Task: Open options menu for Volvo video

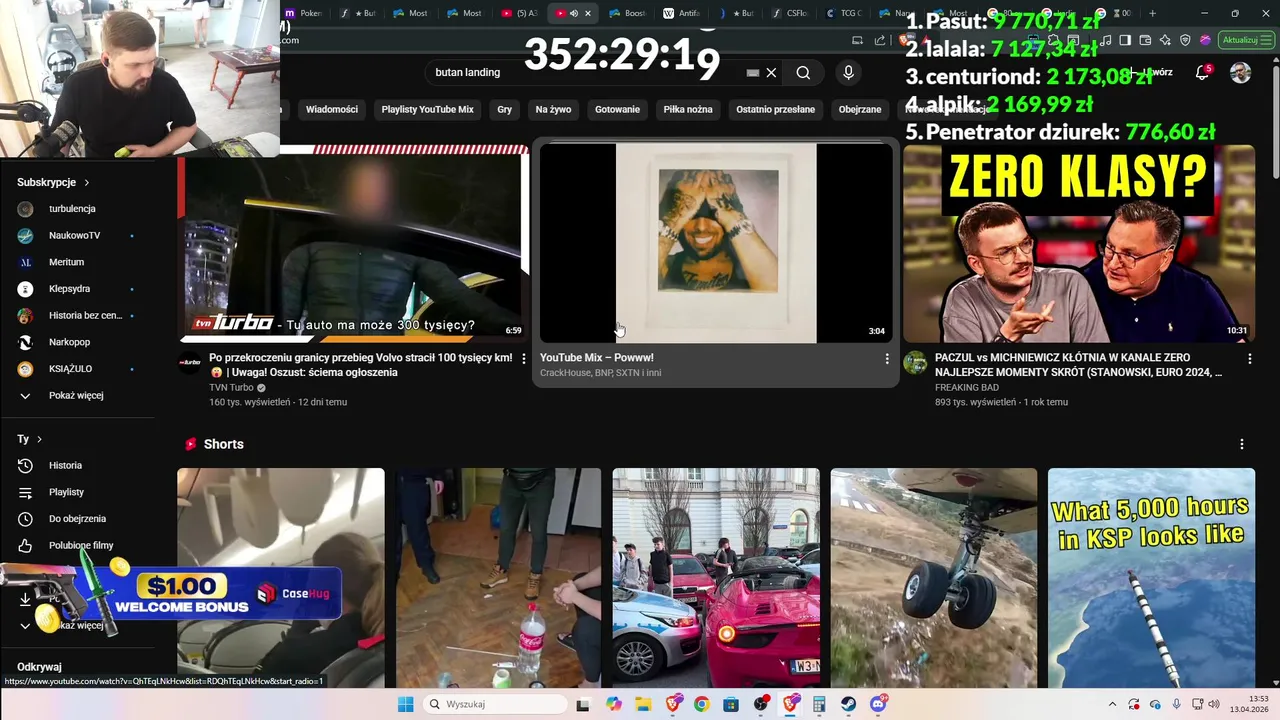Action: pyautogui.click(x=523, y=358)
